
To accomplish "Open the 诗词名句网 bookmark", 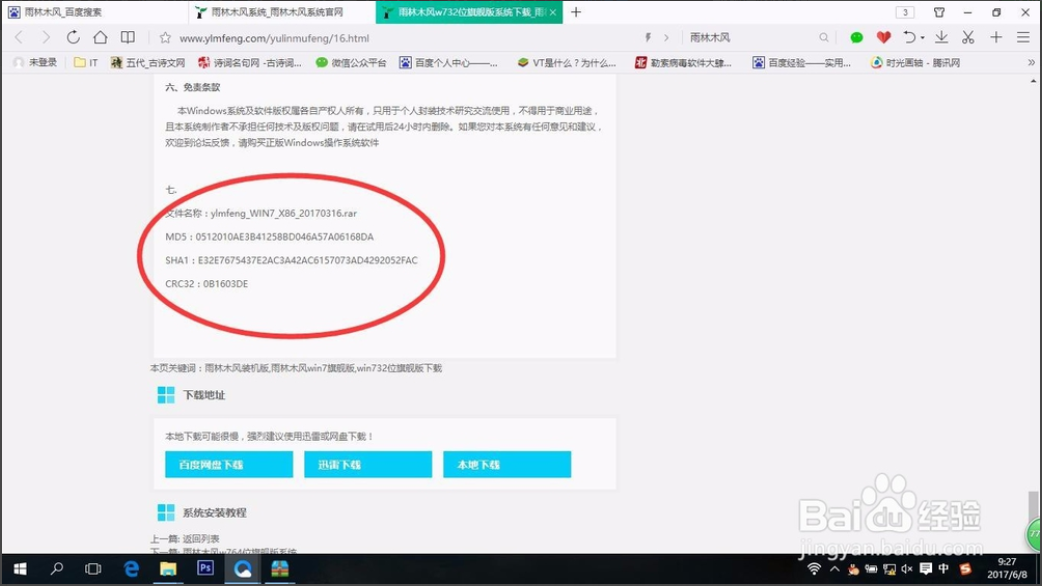I will click(250, 62).
